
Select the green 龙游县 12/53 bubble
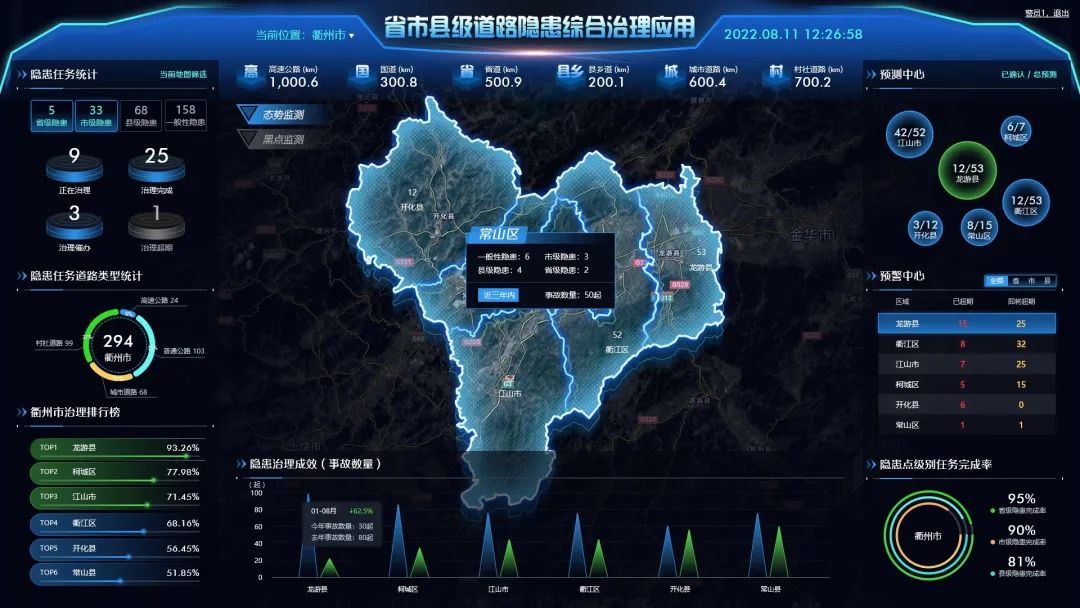coord(967,171)
